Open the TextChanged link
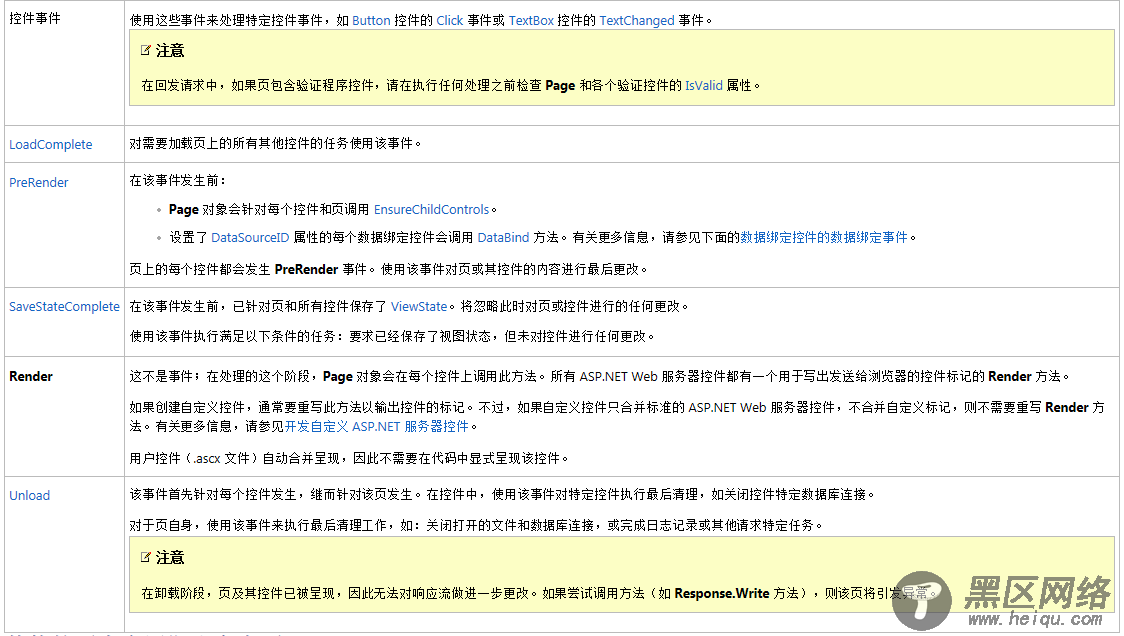The image size is (1124, 636). (x=637, y=21)
